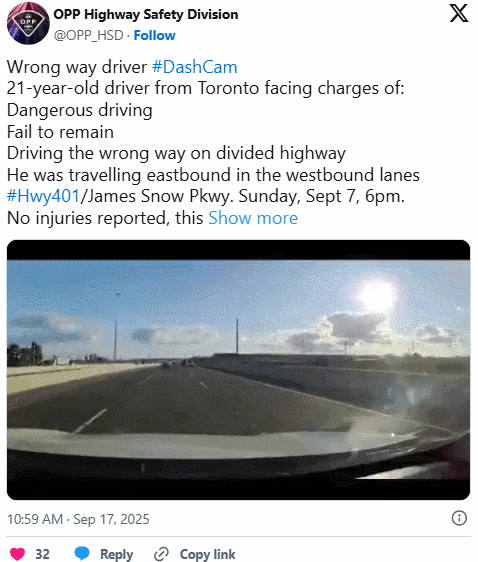Click the sun in the video frame
Image resolution: width=478 pixels, height=562 pixels.
377,296
